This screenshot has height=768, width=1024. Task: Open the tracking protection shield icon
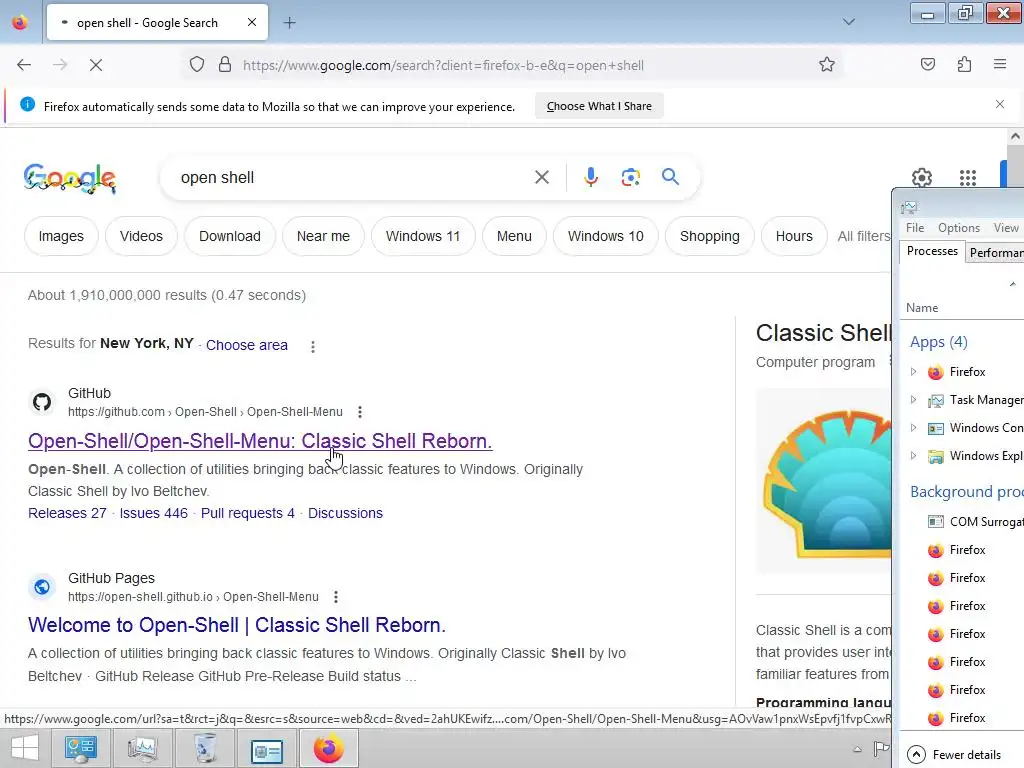point(197,65)
